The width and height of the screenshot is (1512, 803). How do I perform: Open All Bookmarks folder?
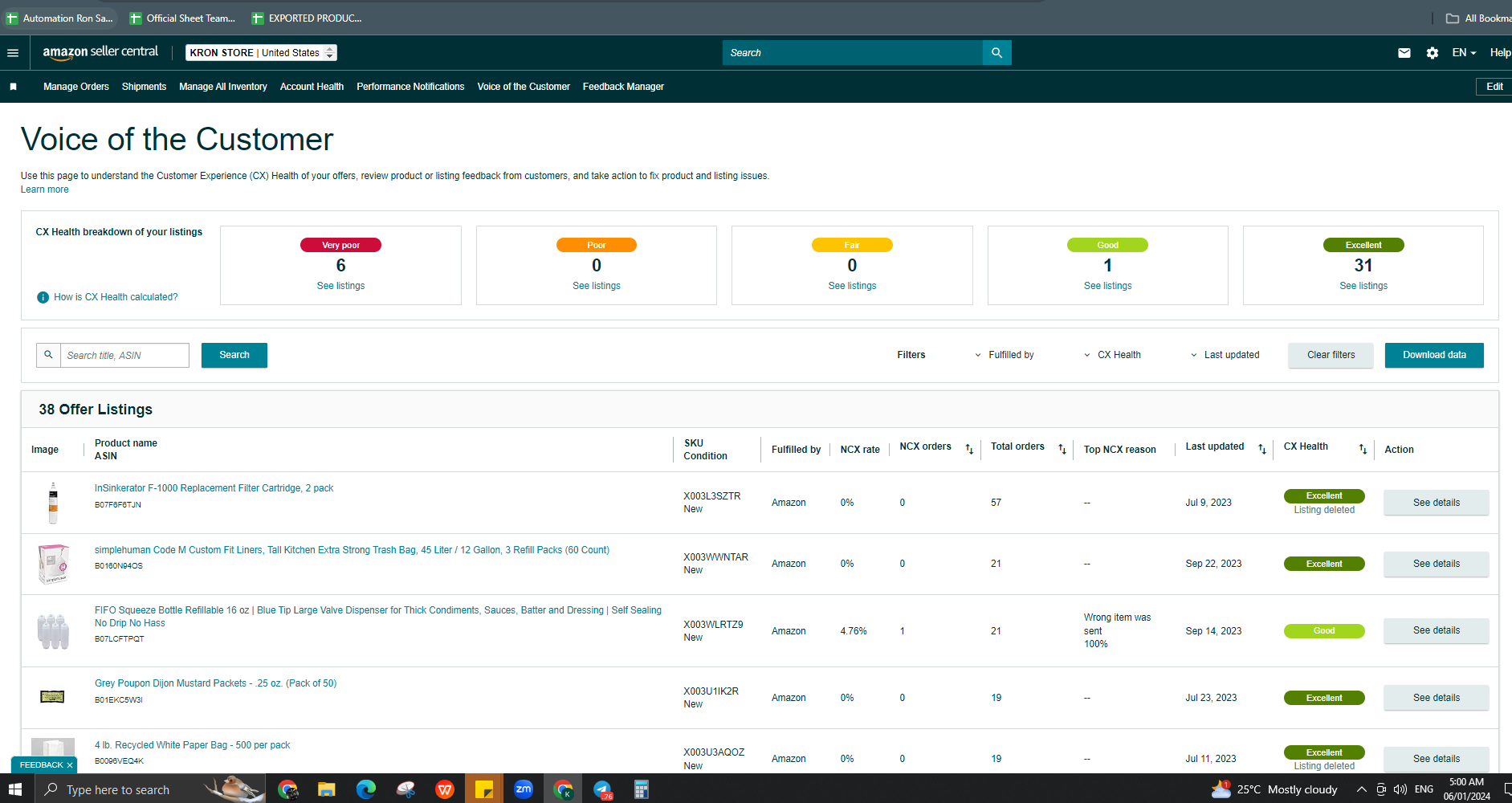coord(1478,18)
